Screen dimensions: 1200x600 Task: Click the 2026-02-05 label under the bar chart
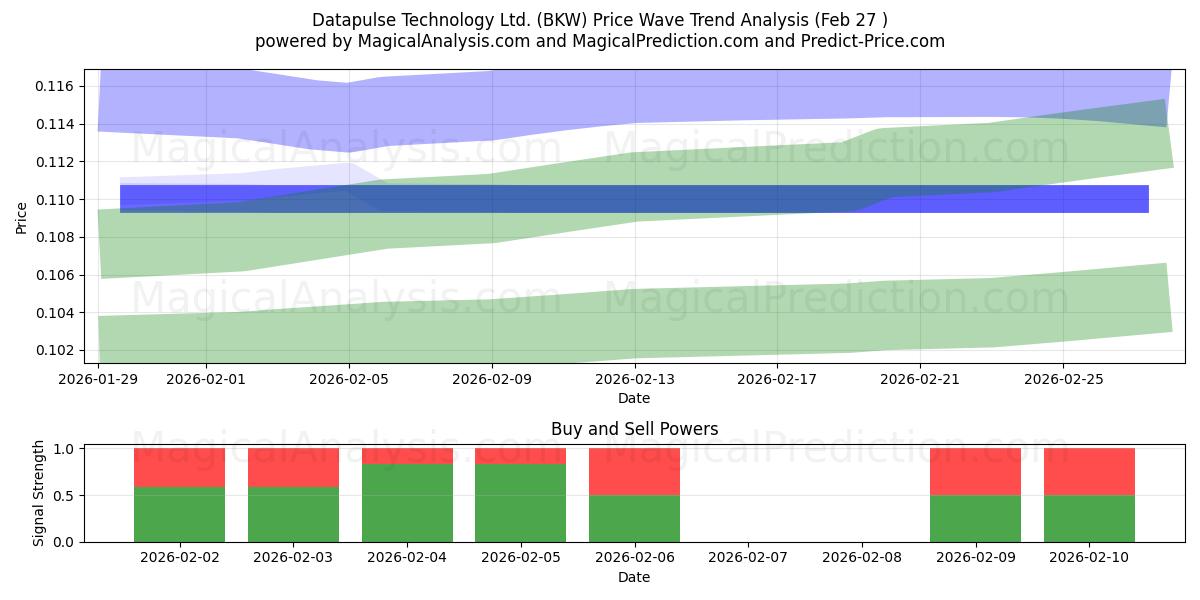pos(520,559)
